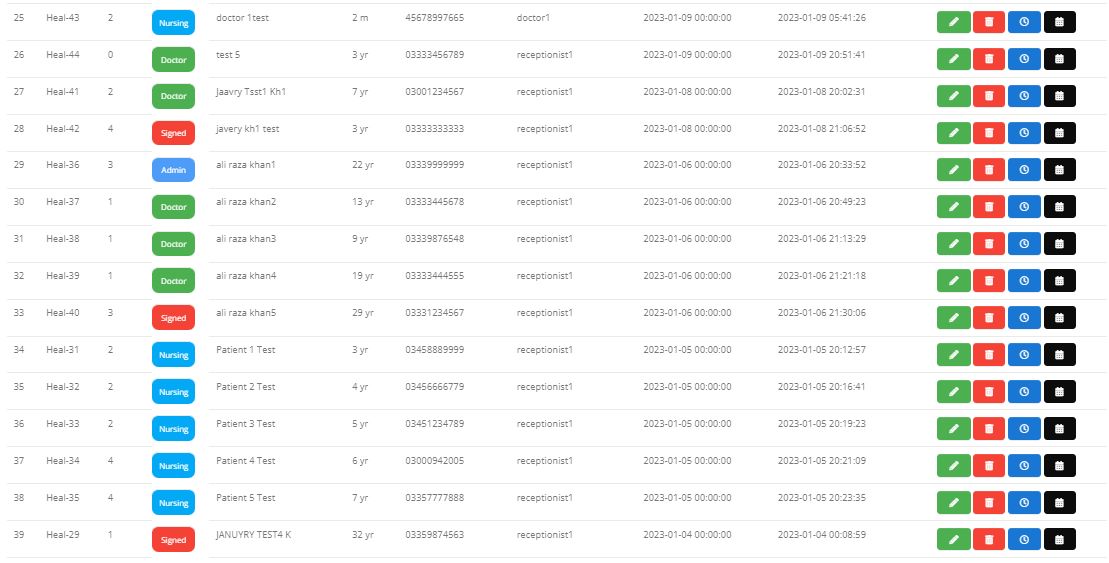1109x563 pixels.
Task: Delete the Heal-44 record with the trash icon
Action: coord(989,59)
